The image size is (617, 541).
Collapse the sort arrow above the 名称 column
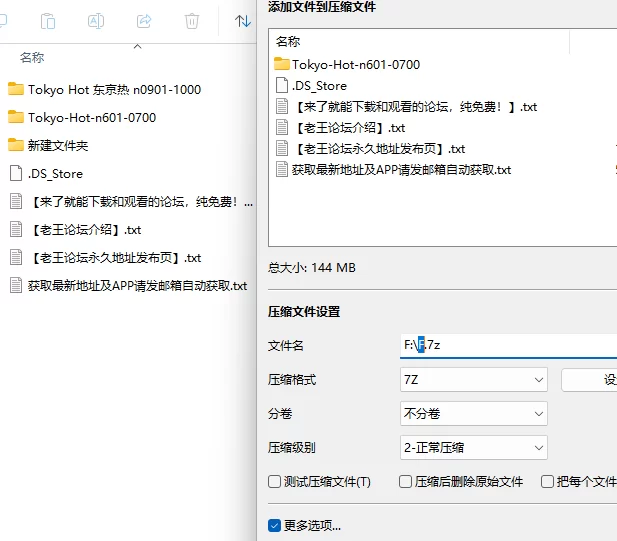tap(137, 46)
